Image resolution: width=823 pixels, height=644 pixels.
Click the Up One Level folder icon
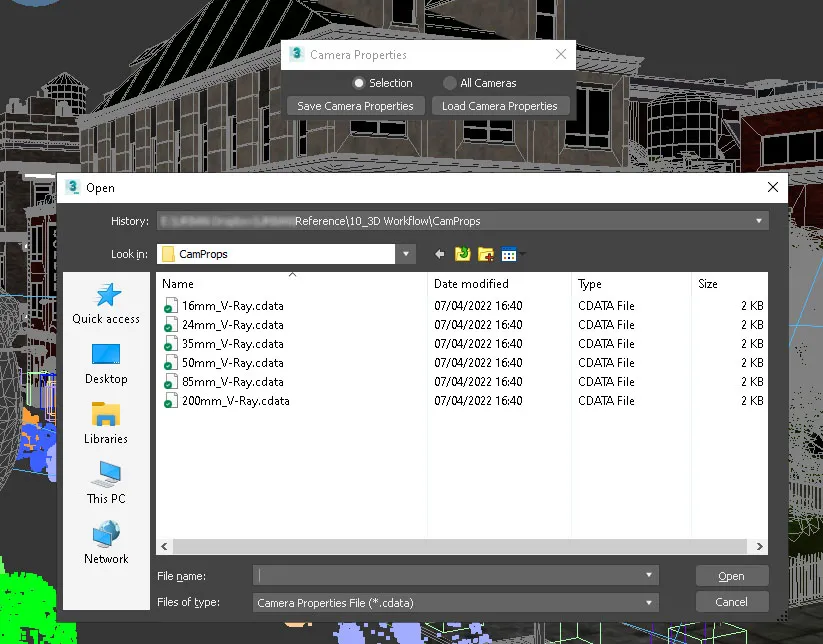(462, 254)
